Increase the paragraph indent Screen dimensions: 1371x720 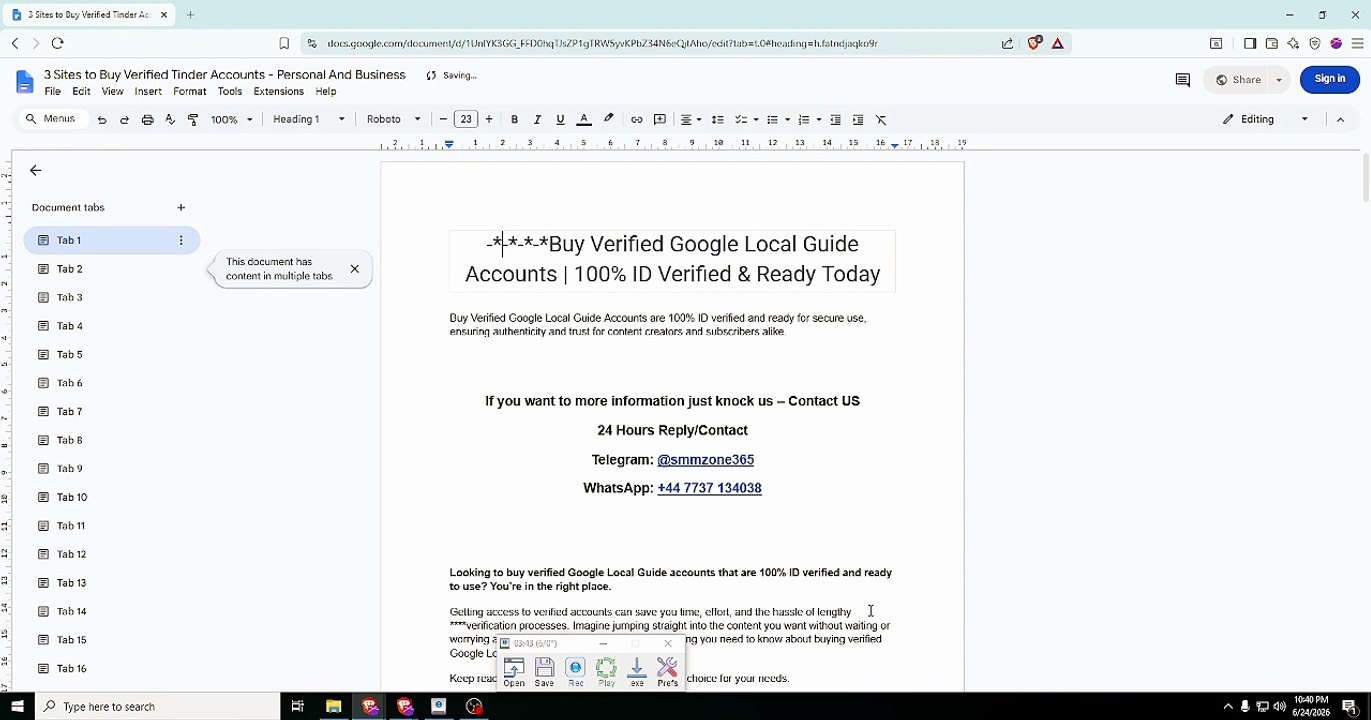[858, 120]
